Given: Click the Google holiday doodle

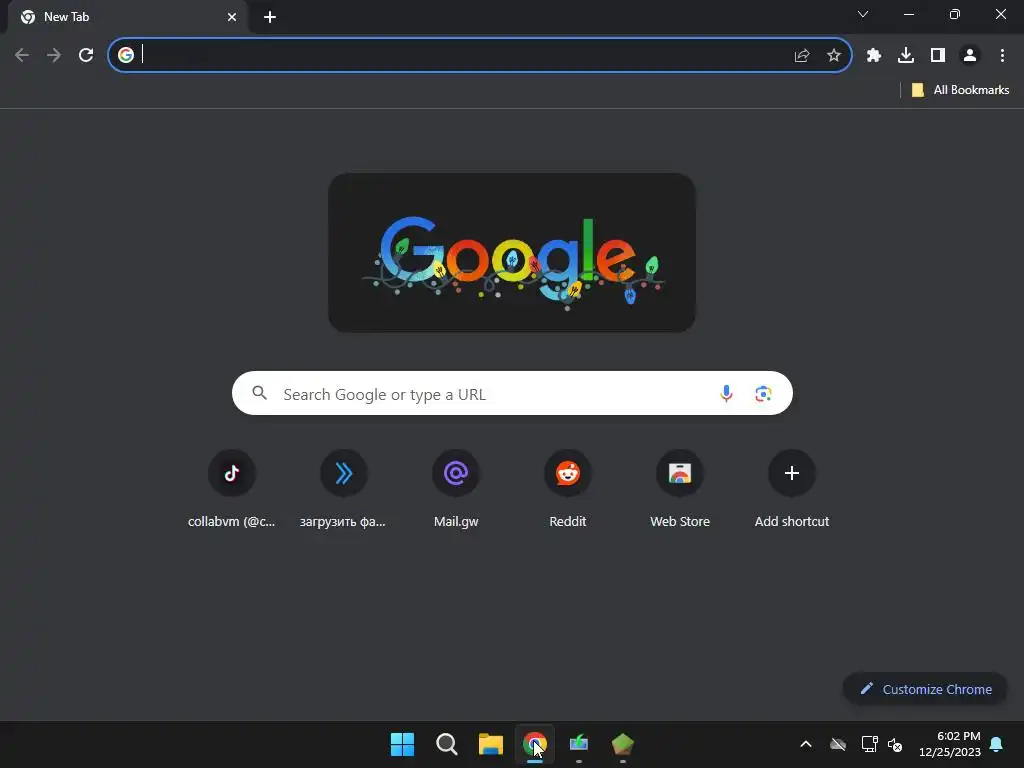Looking at the screenshot, I should [x=511, y=253].
